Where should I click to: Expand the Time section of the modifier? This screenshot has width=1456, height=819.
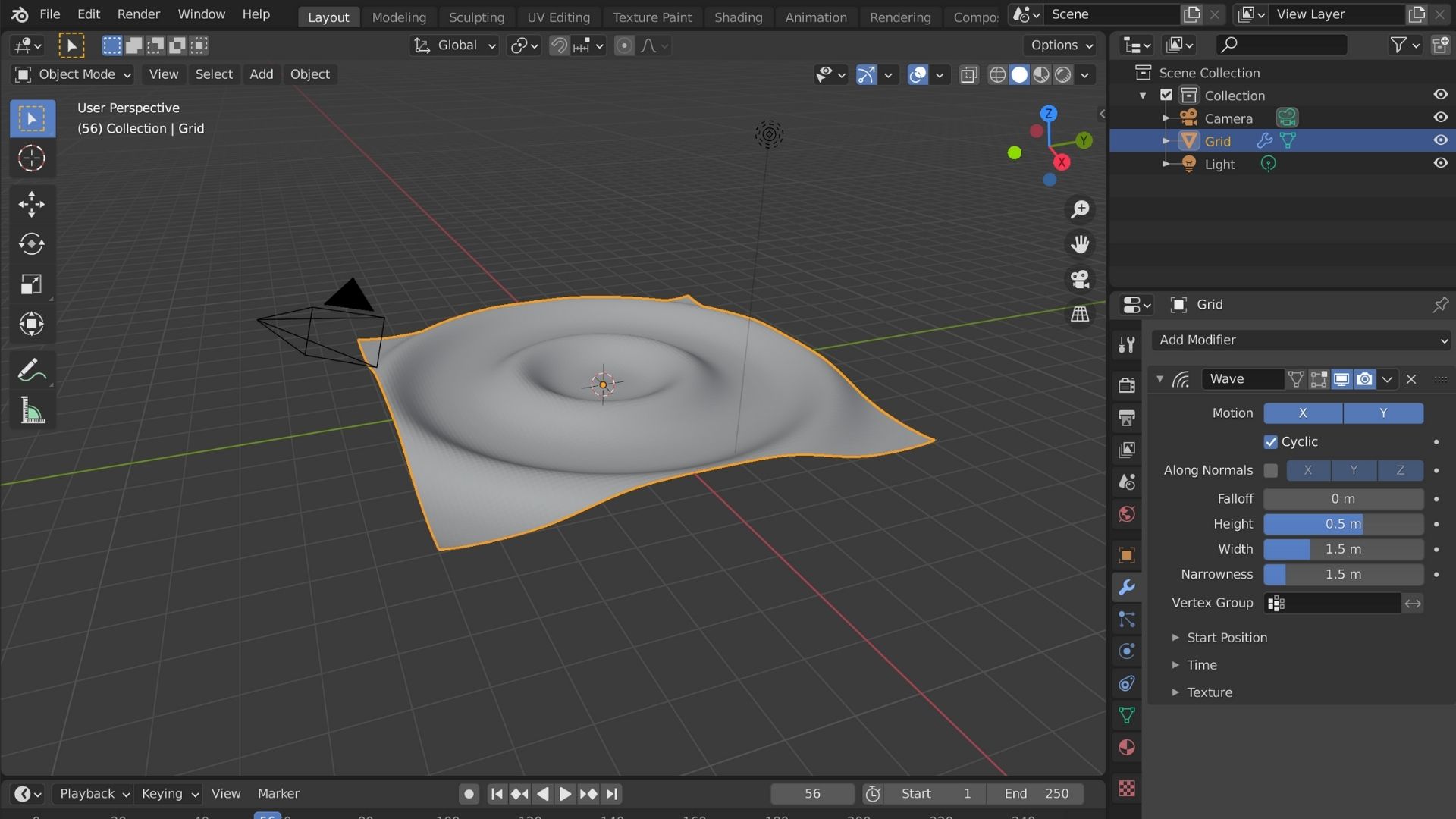coord(1202,664)
